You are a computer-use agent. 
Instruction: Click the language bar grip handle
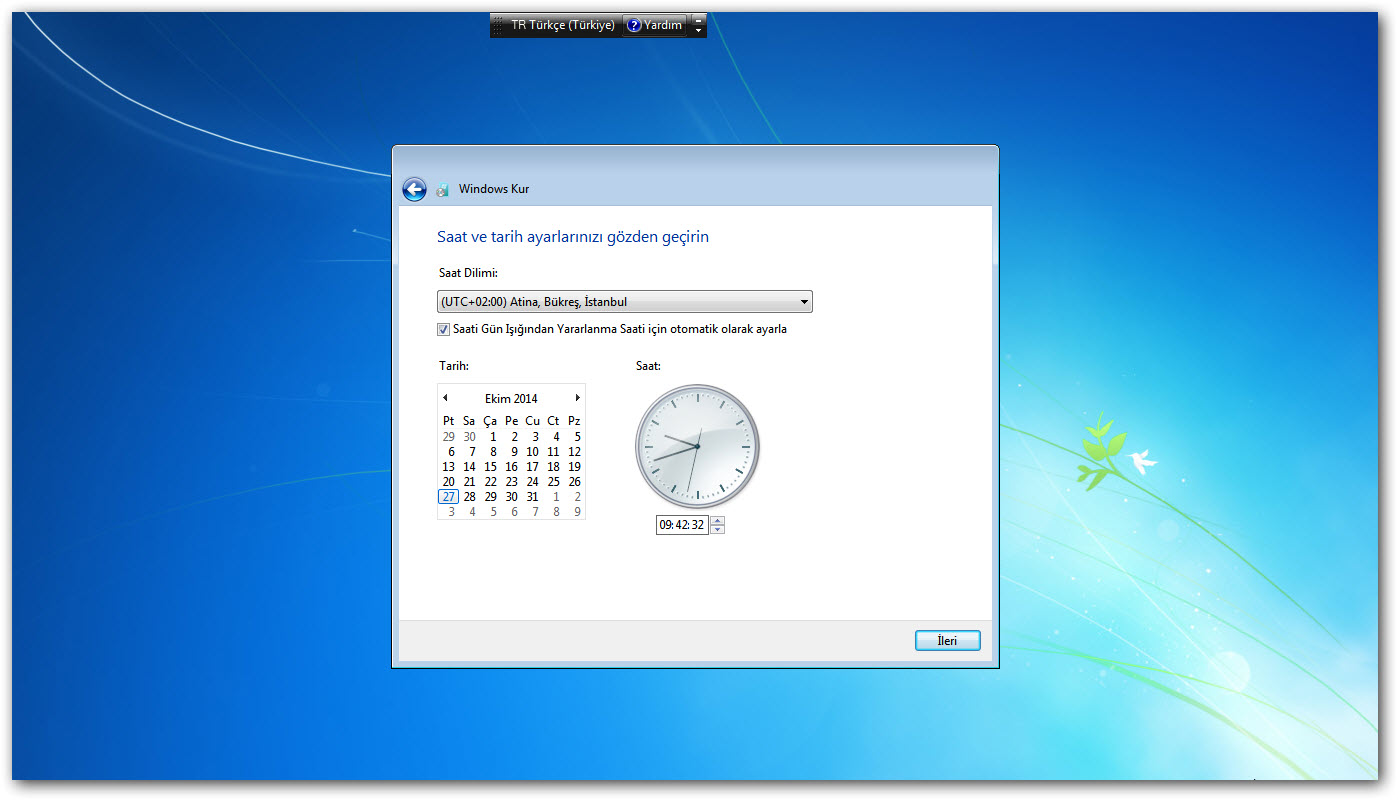(x=498, y=25)
